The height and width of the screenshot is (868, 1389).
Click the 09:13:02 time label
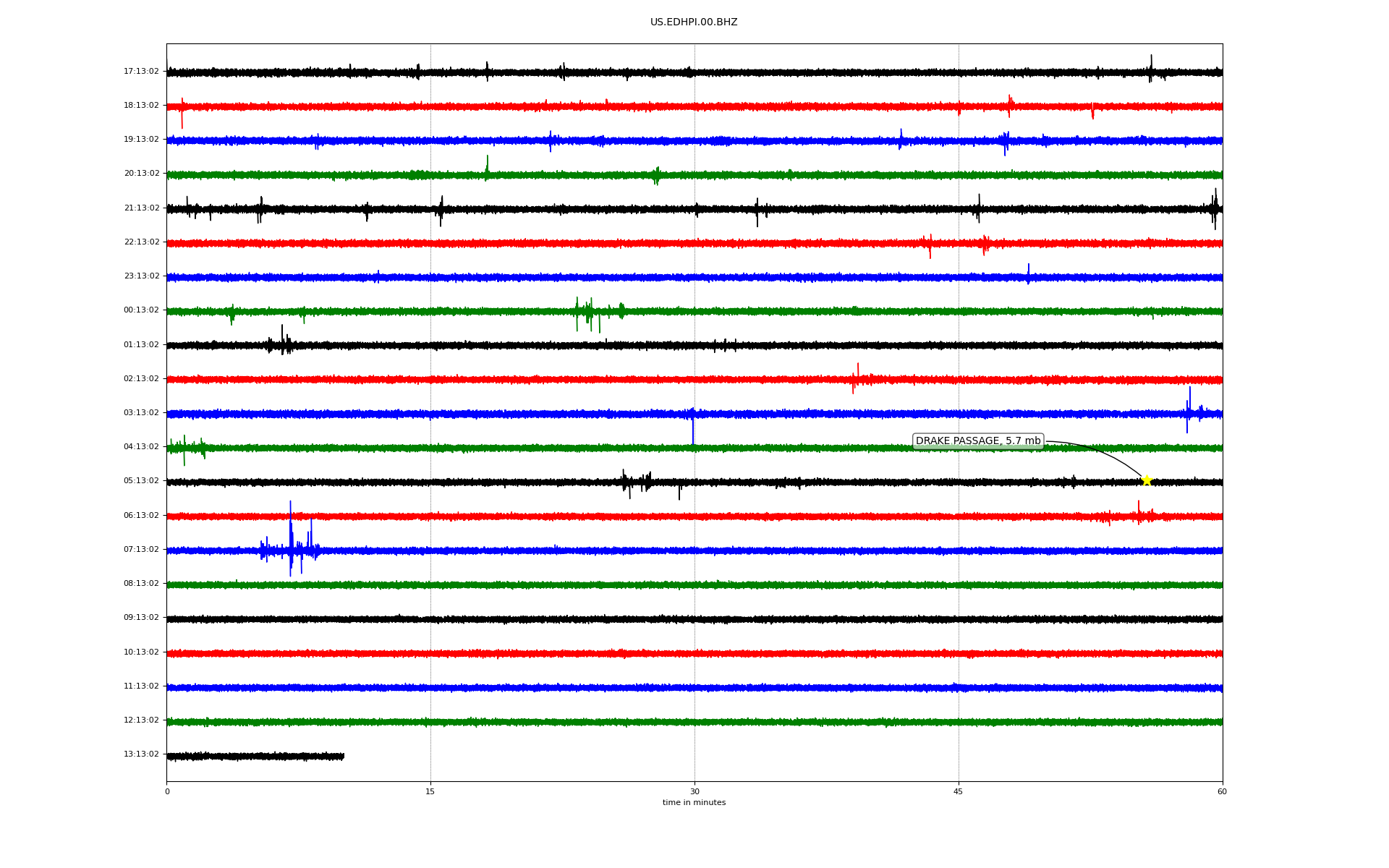tap(141, 618)
